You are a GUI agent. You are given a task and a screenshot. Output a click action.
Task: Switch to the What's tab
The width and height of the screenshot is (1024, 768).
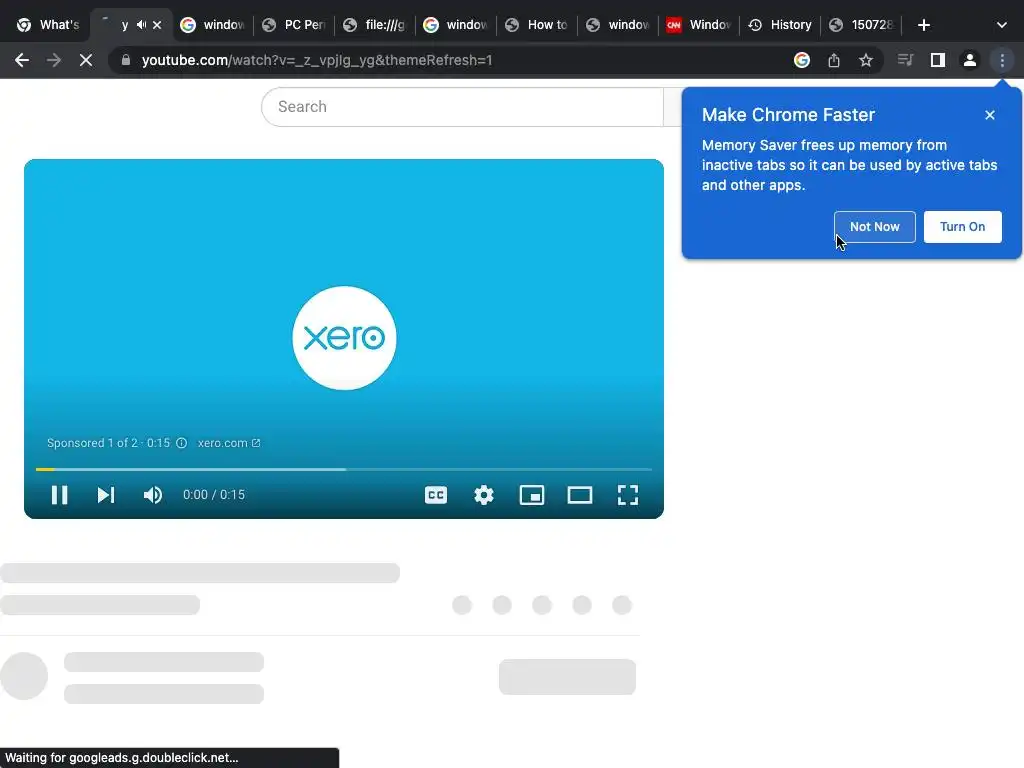(x=47, y=25)
